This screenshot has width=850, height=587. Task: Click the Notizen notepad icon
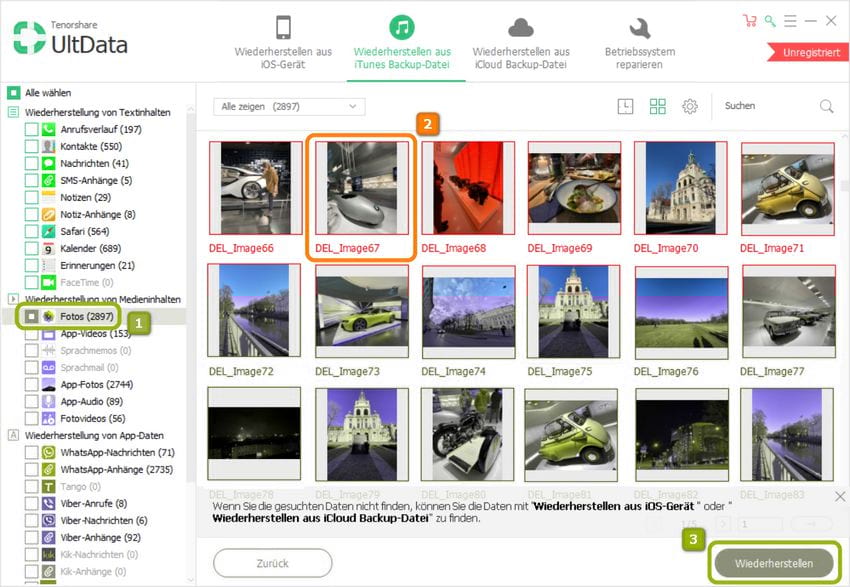click(x=49, y=197)
